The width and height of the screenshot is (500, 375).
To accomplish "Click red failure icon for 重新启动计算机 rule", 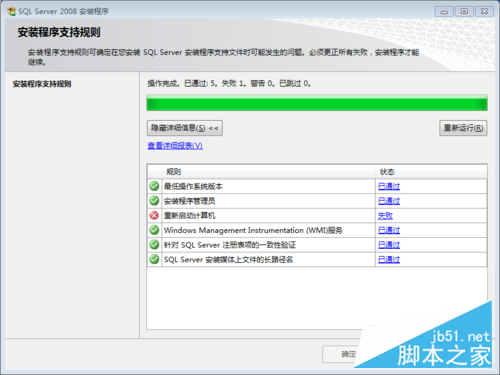I will click(x=154, y=215).
